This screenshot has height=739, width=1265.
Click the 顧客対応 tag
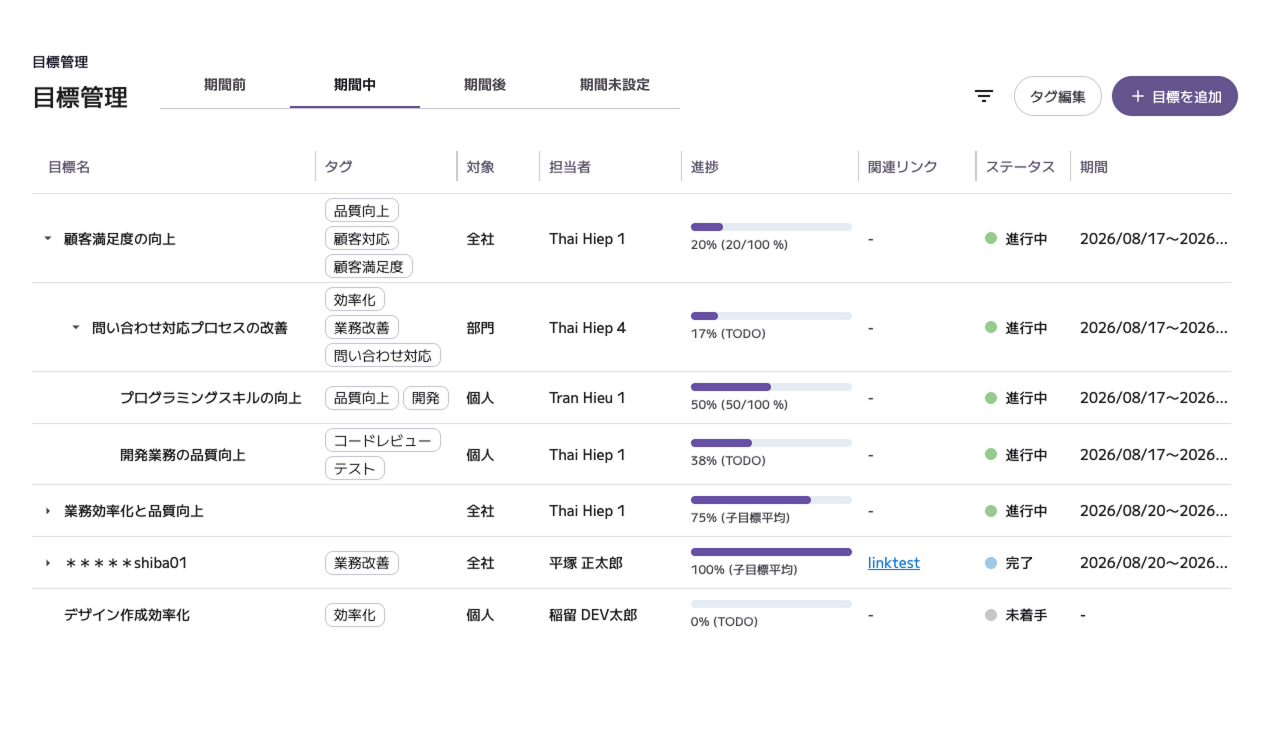pos(362,238)
